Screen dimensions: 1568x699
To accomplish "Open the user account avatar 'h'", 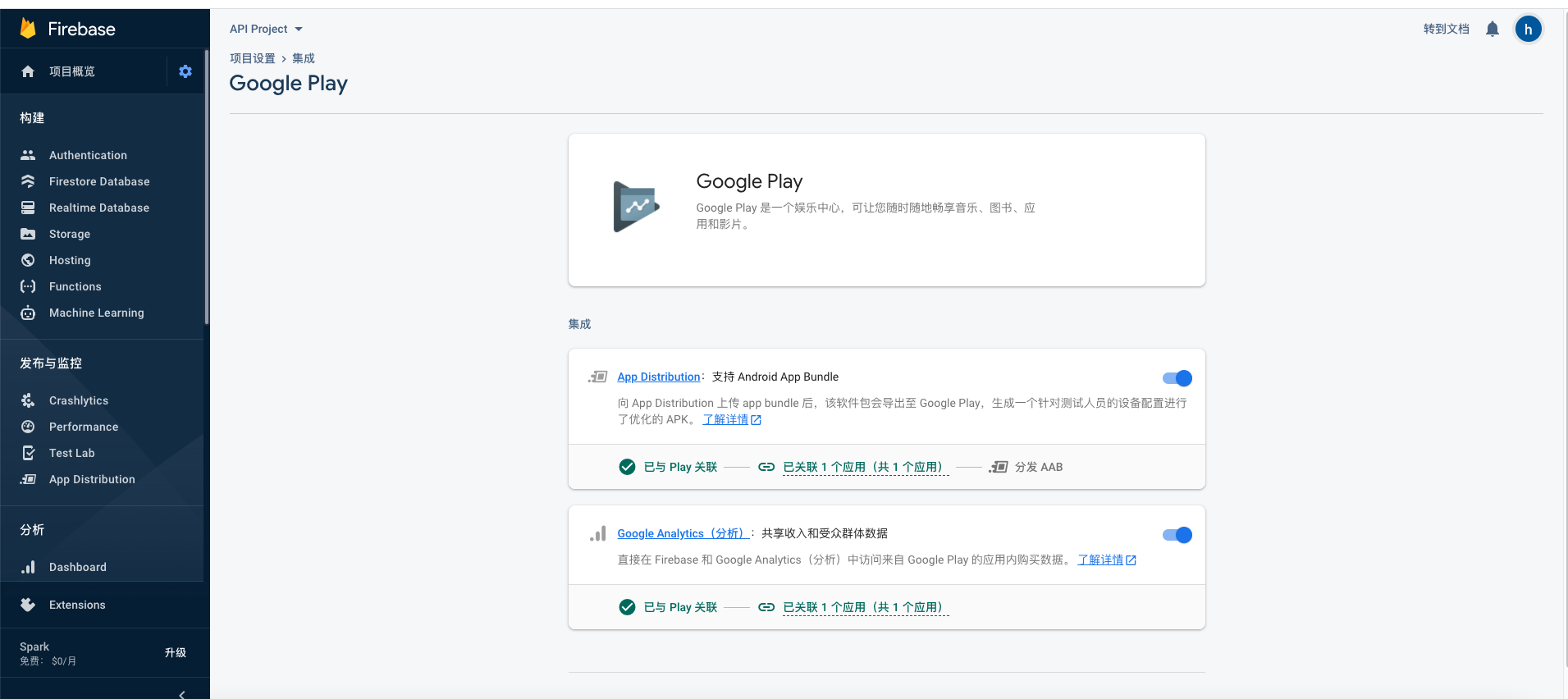I will coord(1528,30).
